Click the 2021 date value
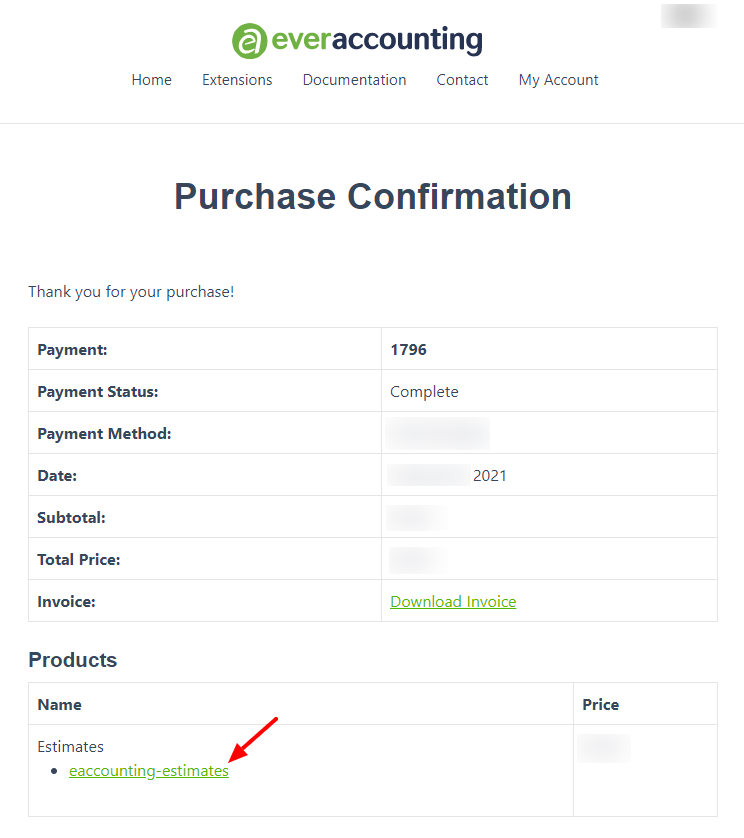744x838 pixels. point(490,476)
